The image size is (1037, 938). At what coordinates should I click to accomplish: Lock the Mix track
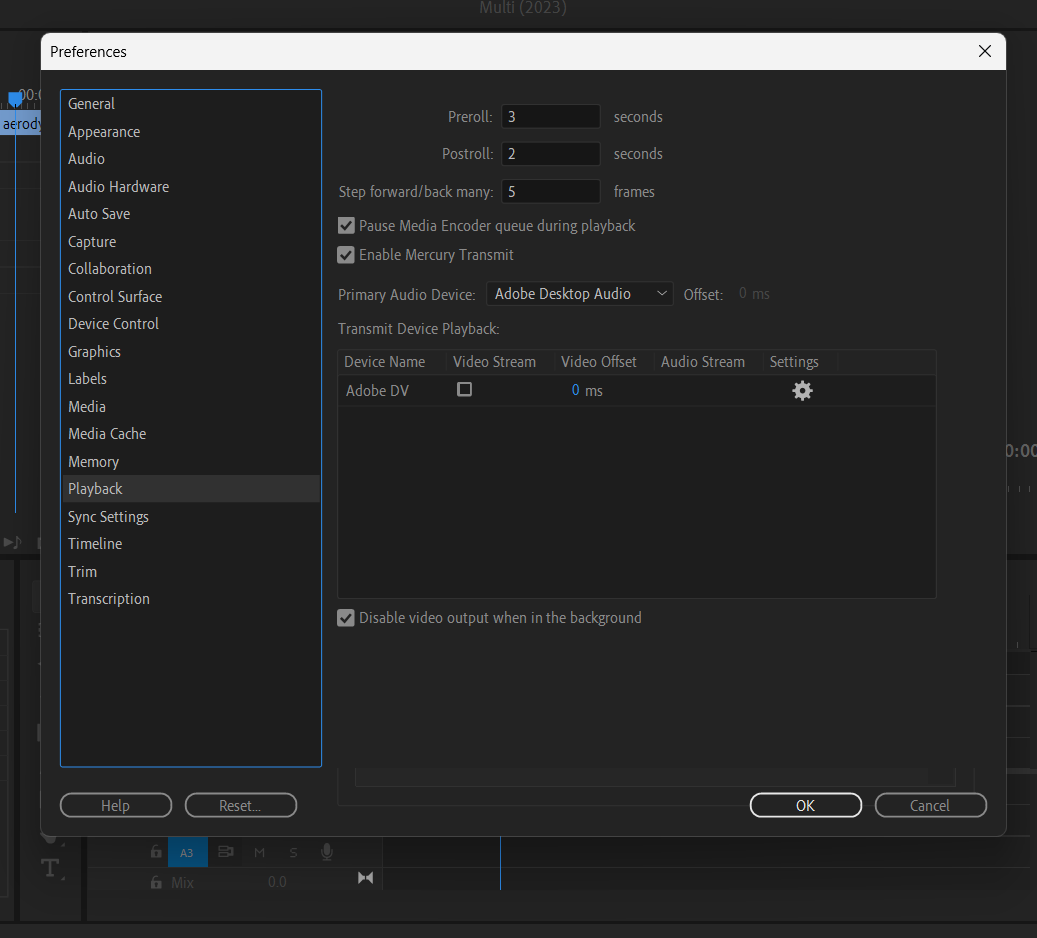point(156,882)
